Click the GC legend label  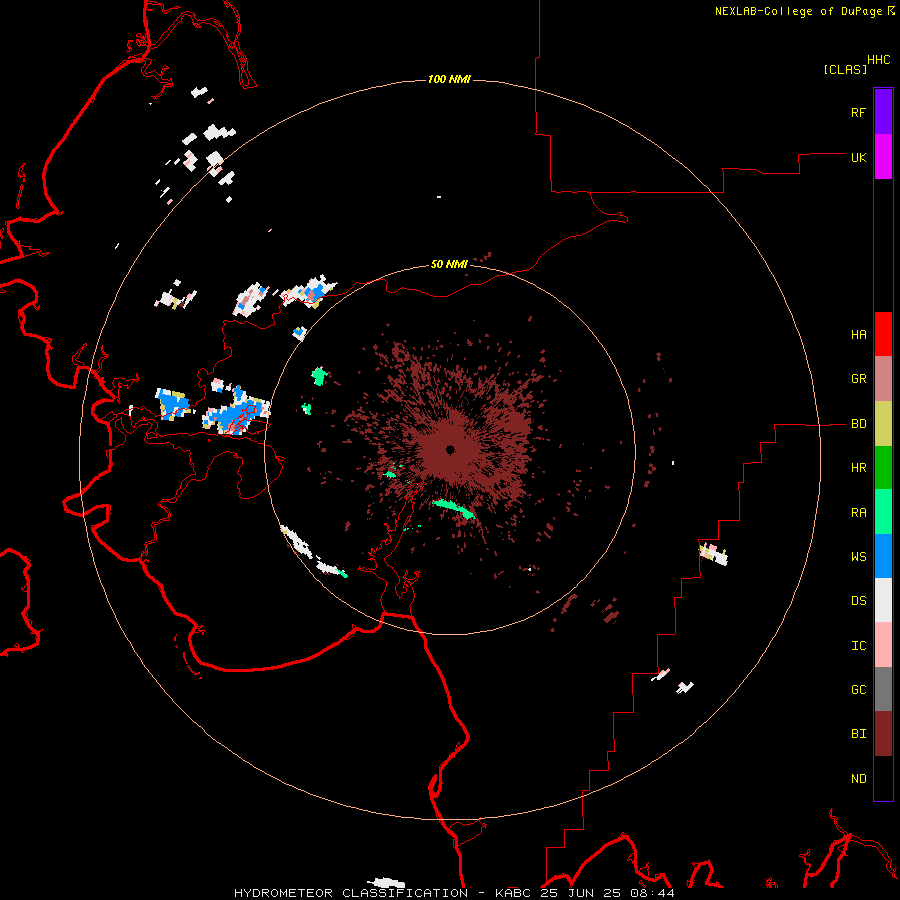pyautogui.click(x=858, y=690)
